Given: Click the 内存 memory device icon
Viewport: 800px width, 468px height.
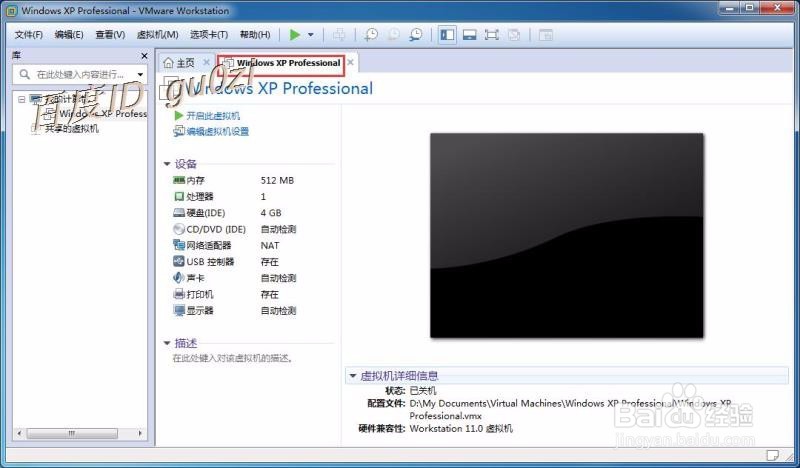Looking at the screenshot, I should point(179,180).
